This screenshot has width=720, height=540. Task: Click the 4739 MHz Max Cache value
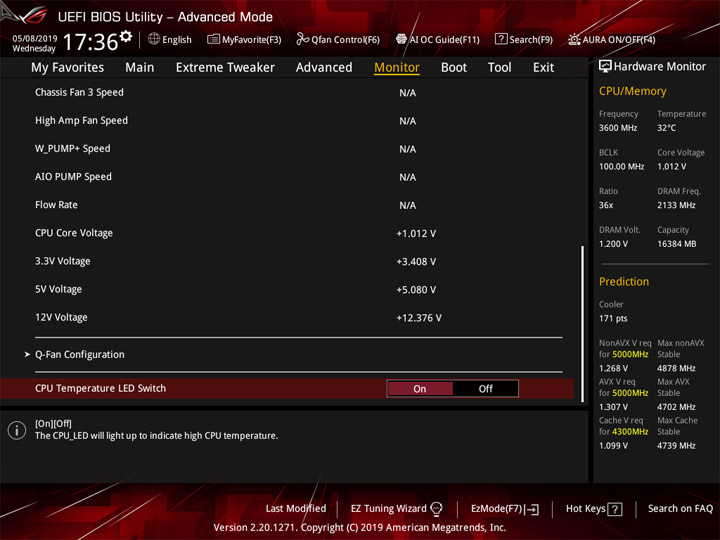[x=676, y=446]
